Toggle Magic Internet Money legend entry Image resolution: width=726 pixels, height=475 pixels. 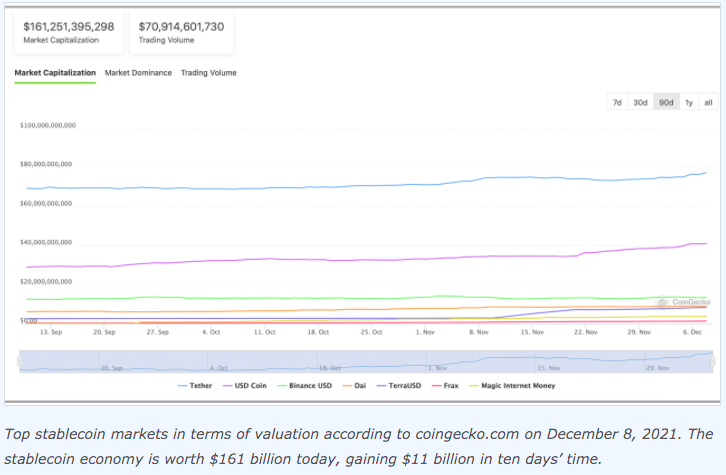click(x=515, y=385)
